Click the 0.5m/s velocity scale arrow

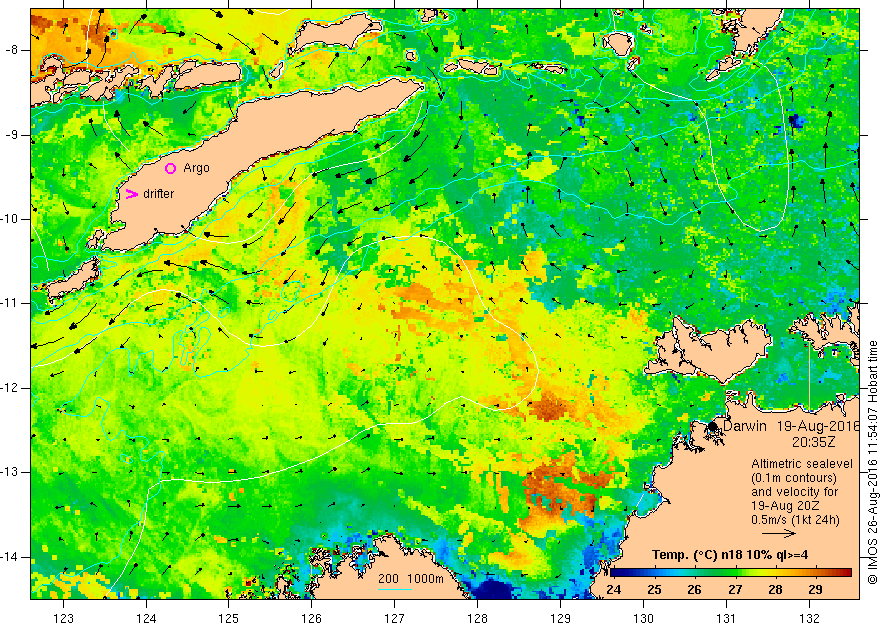tap(780, 534)
